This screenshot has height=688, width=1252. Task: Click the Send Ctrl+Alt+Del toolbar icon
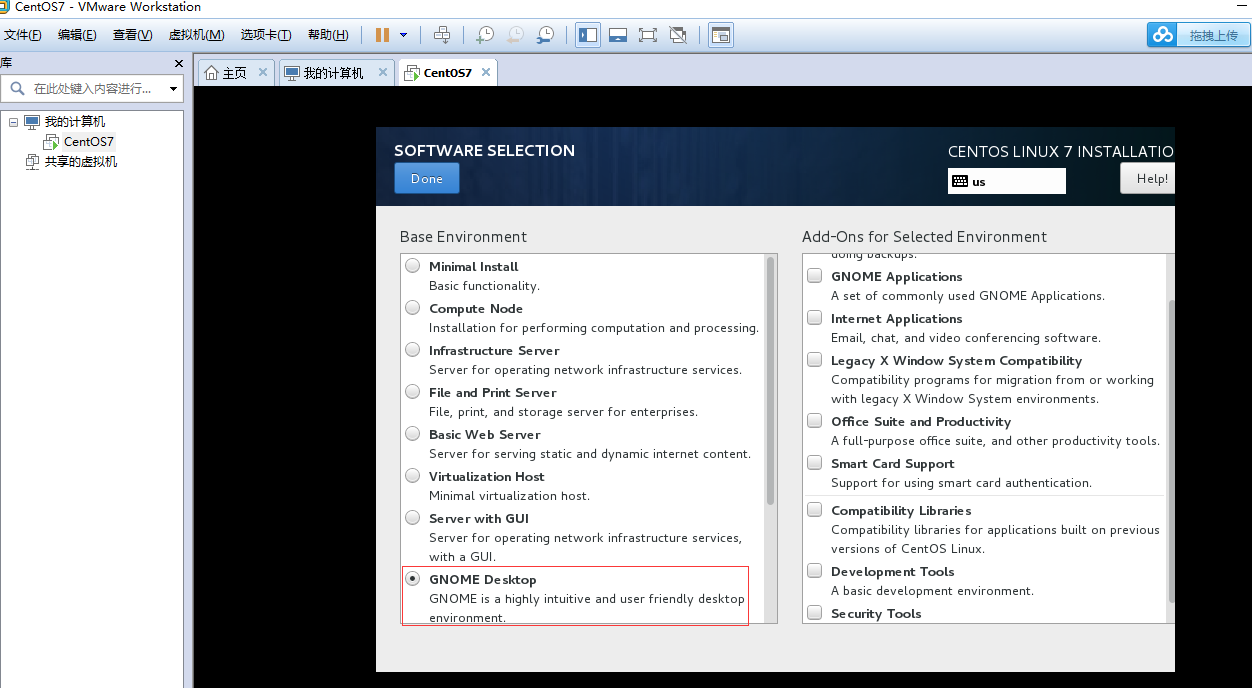click(x=443, y=35)
